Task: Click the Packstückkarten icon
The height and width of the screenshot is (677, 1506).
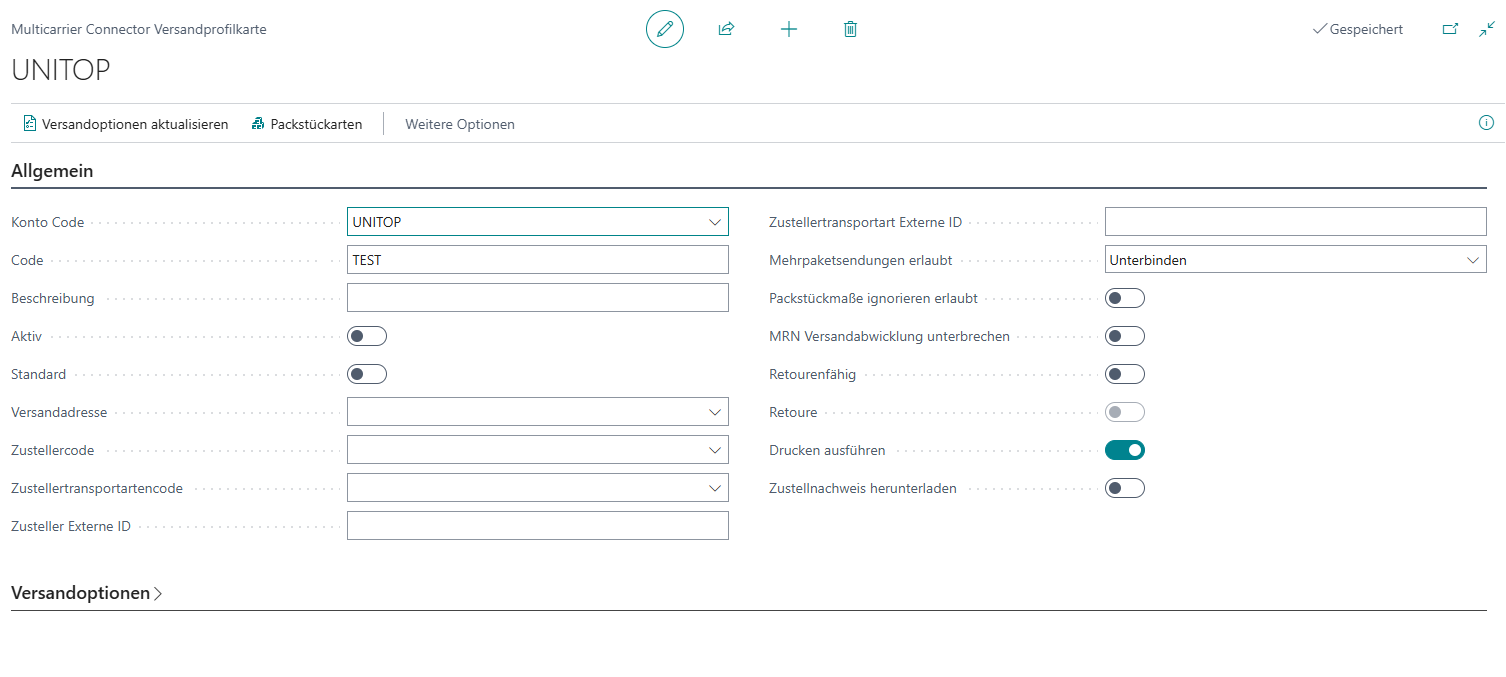Action: coord(258,124)
